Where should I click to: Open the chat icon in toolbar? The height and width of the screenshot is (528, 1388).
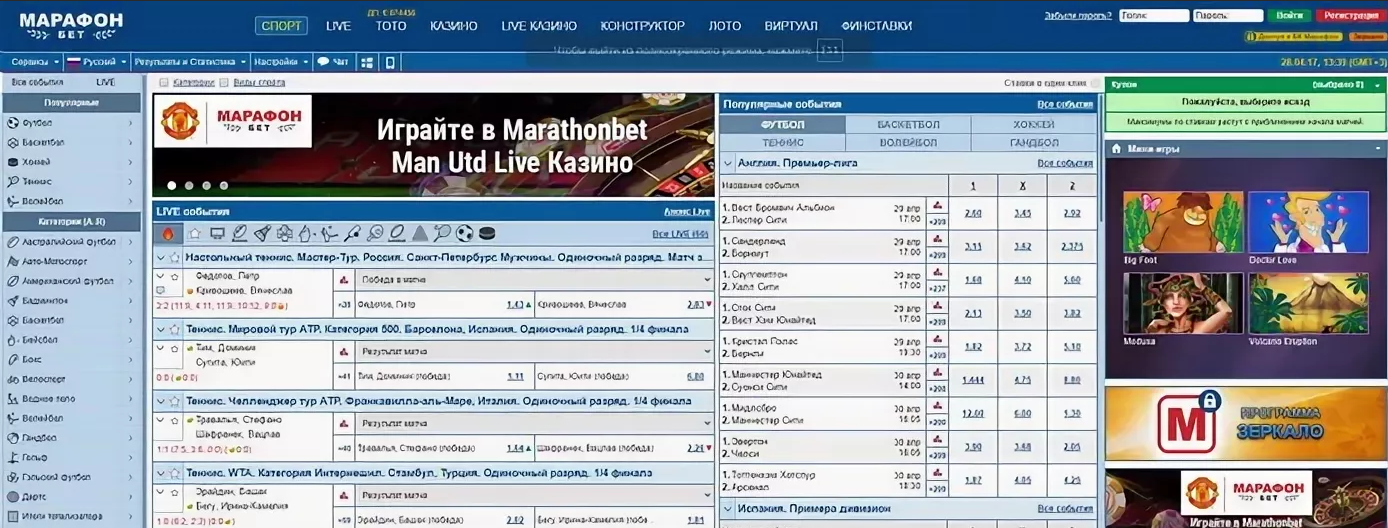[323, 62]
